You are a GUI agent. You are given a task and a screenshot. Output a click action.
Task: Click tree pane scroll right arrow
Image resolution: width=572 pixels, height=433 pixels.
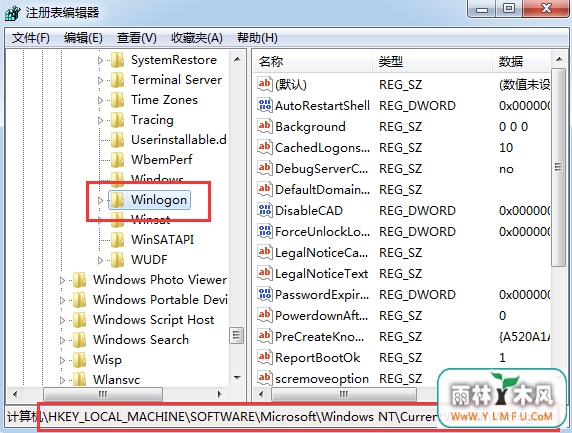(x=219, y=394)
